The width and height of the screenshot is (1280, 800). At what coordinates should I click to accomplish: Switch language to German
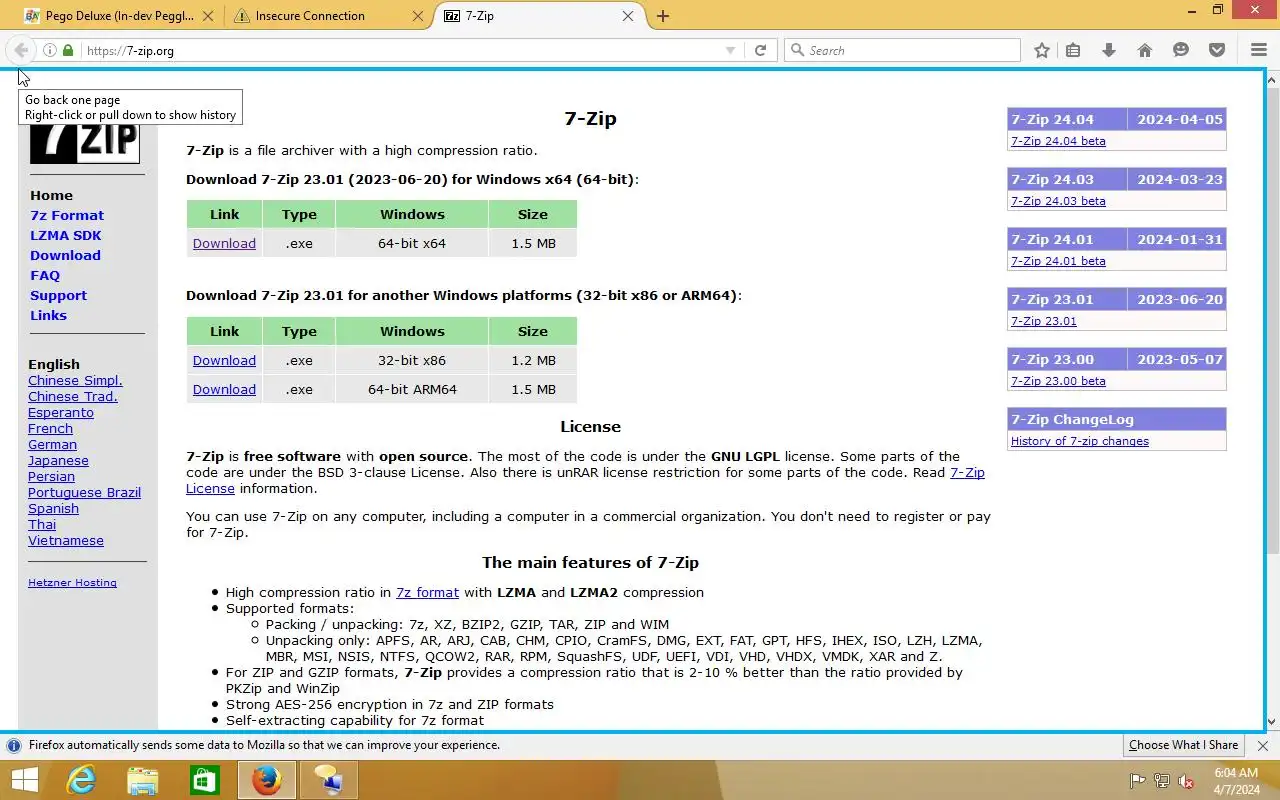click(x=52, y=445)
